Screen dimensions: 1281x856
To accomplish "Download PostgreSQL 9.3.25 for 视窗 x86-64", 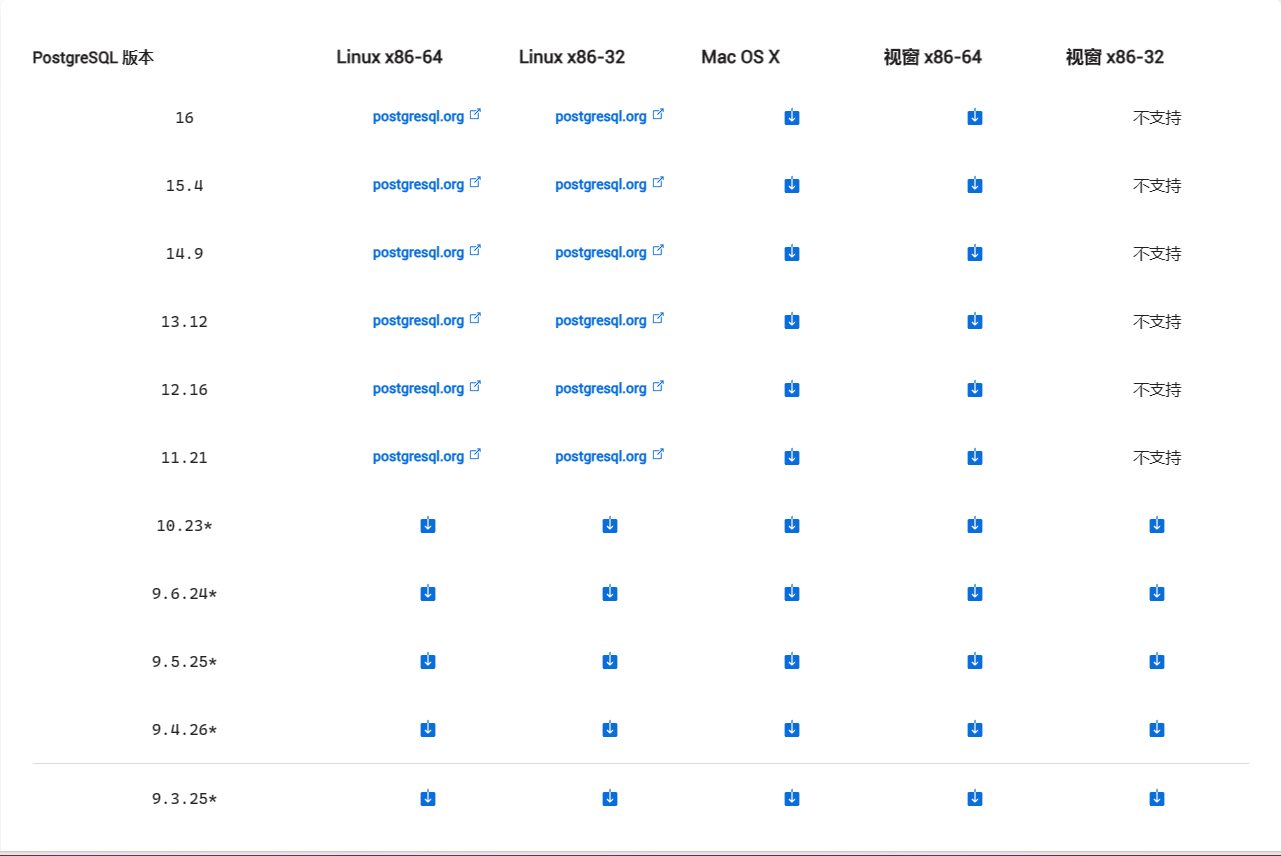I will tap(975, 798).
